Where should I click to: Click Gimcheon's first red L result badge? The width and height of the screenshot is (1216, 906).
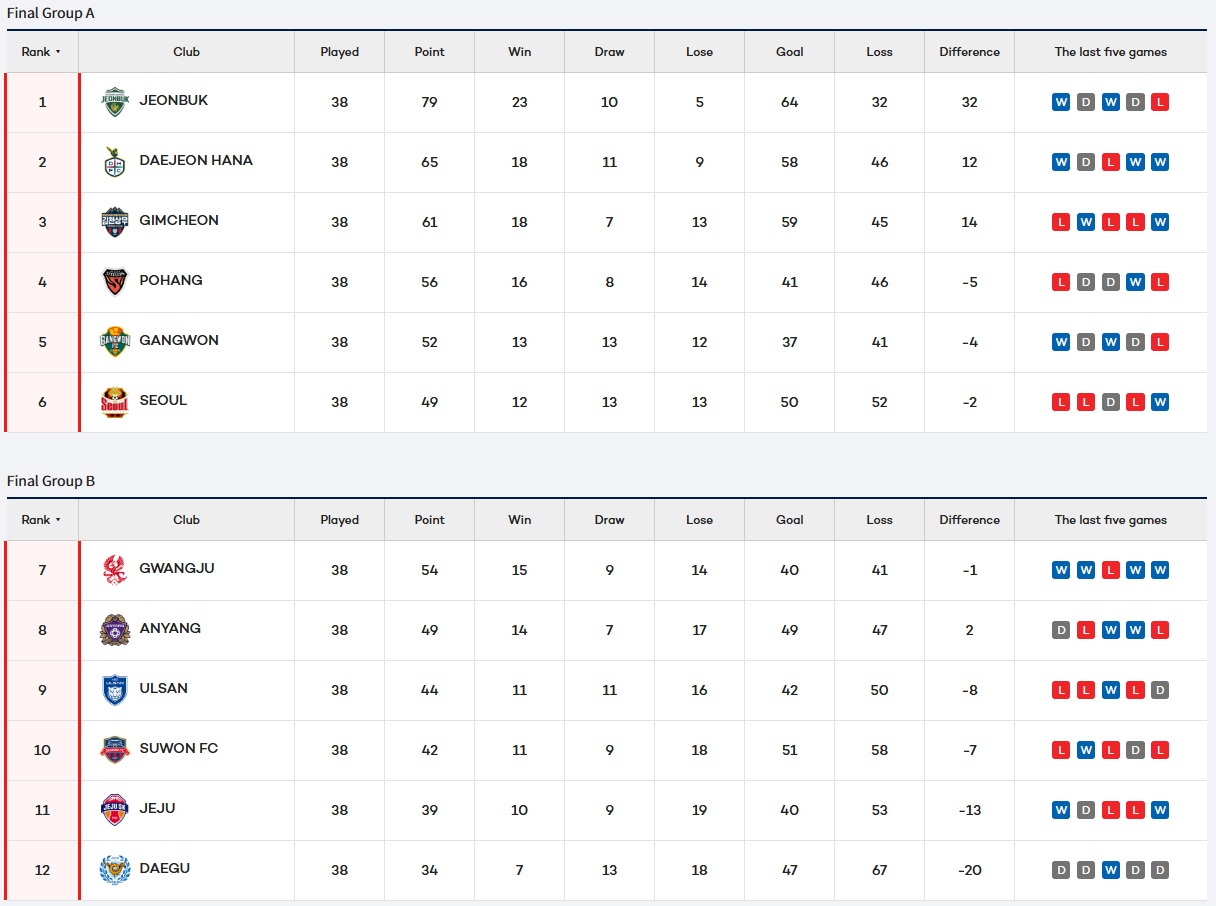[1061, 222]
